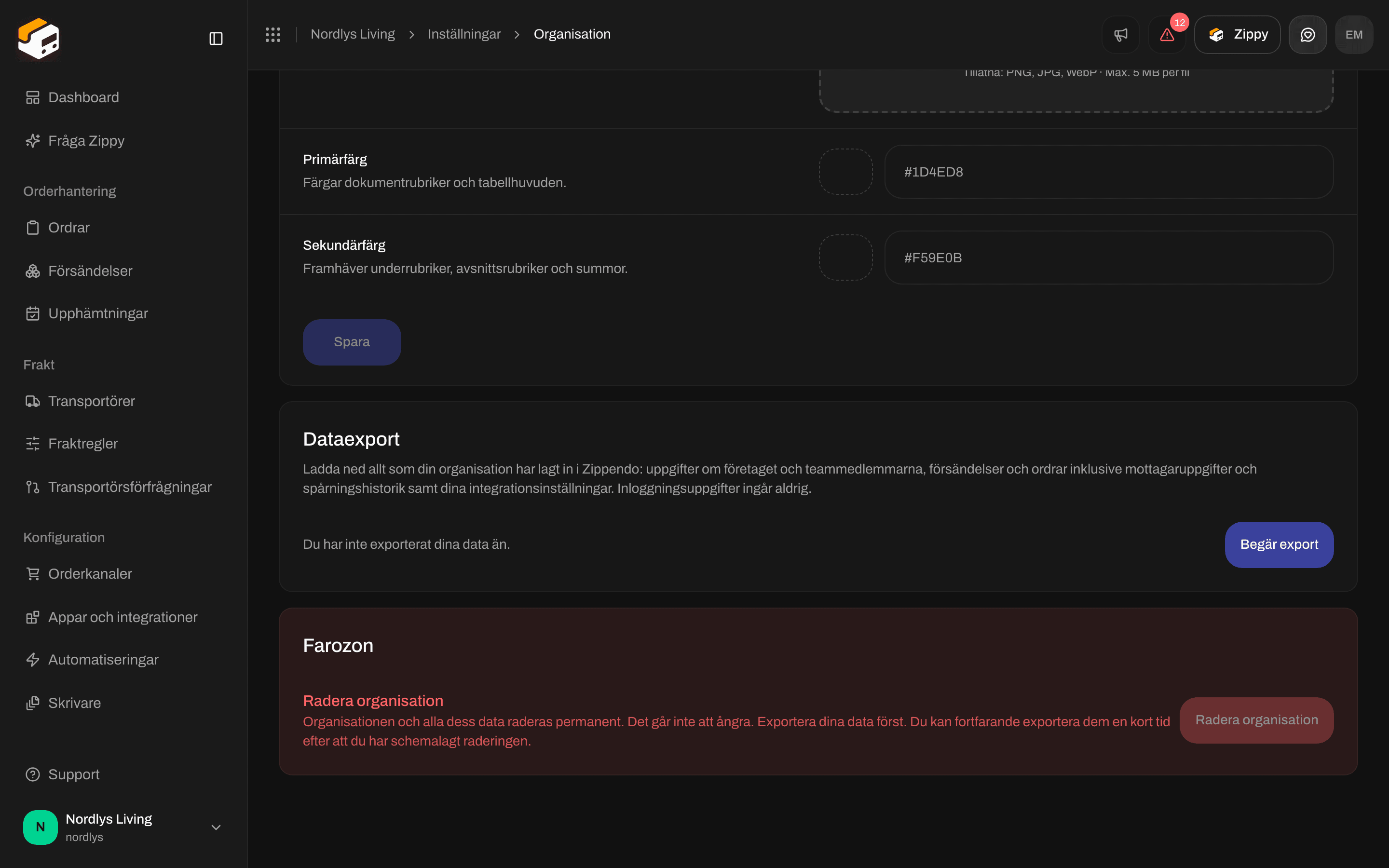This screenshot has width=1389, height=868.
Task: Click the Dataexport heading
Action: (x=351, y=439)
